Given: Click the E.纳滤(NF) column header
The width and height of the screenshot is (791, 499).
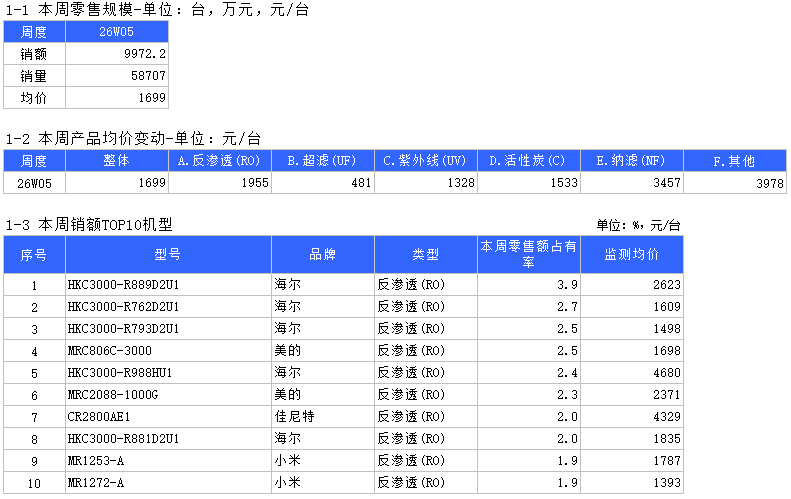Looking at the screenshot, I should point(631,161).
